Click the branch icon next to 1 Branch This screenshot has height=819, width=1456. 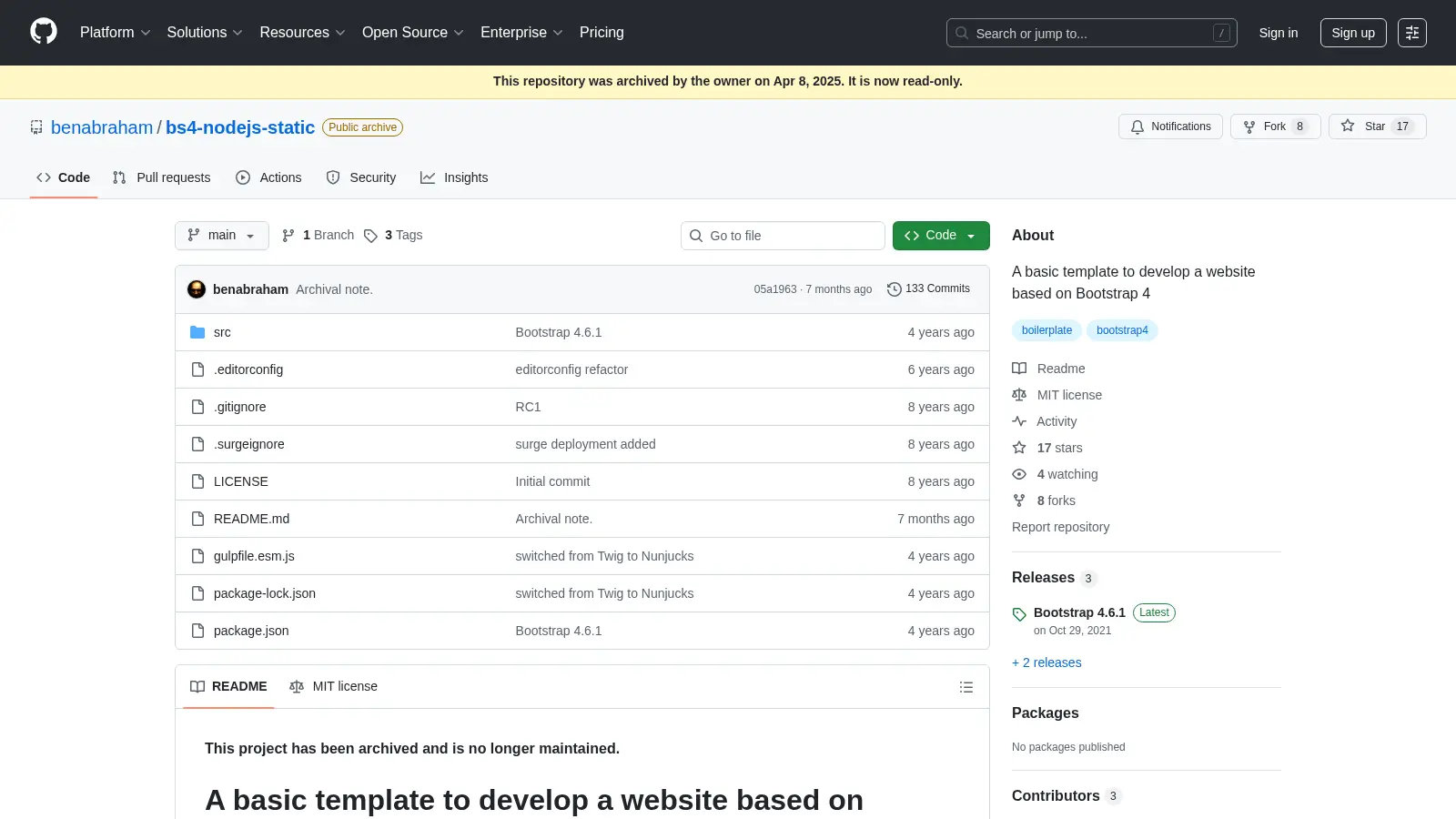point(288,236)
